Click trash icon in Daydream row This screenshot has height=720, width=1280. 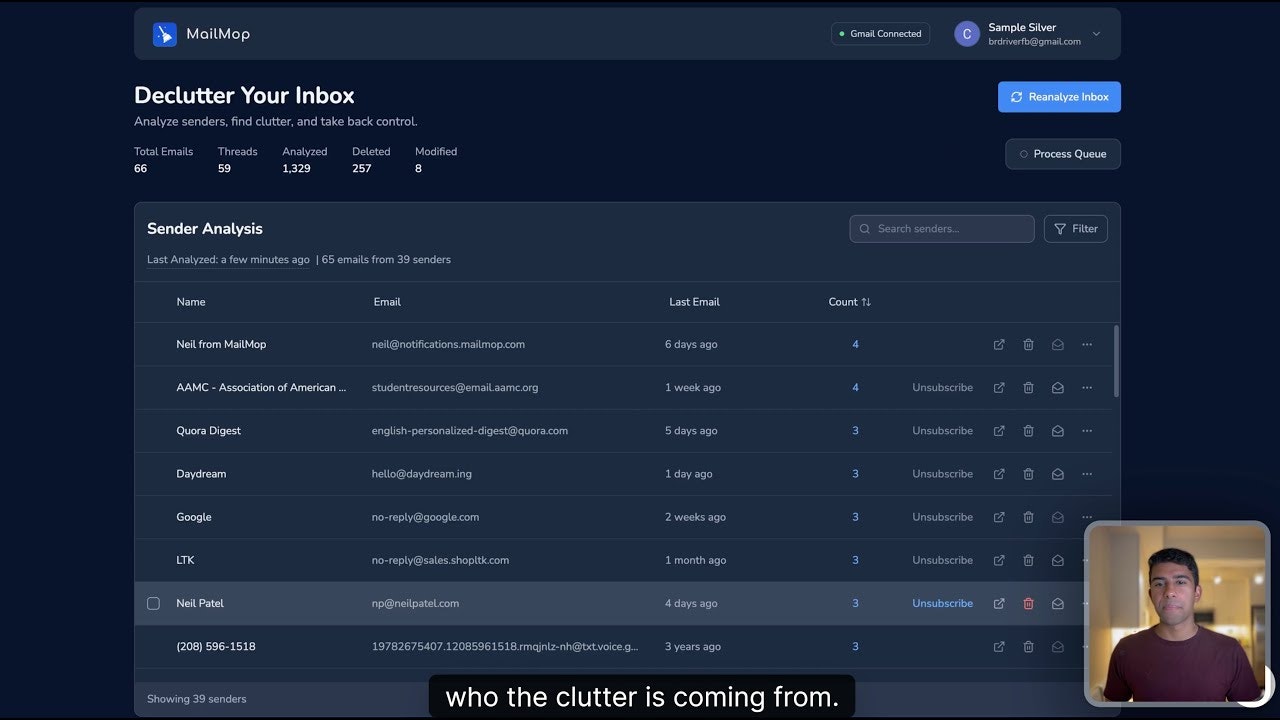tap(1028, 474)
